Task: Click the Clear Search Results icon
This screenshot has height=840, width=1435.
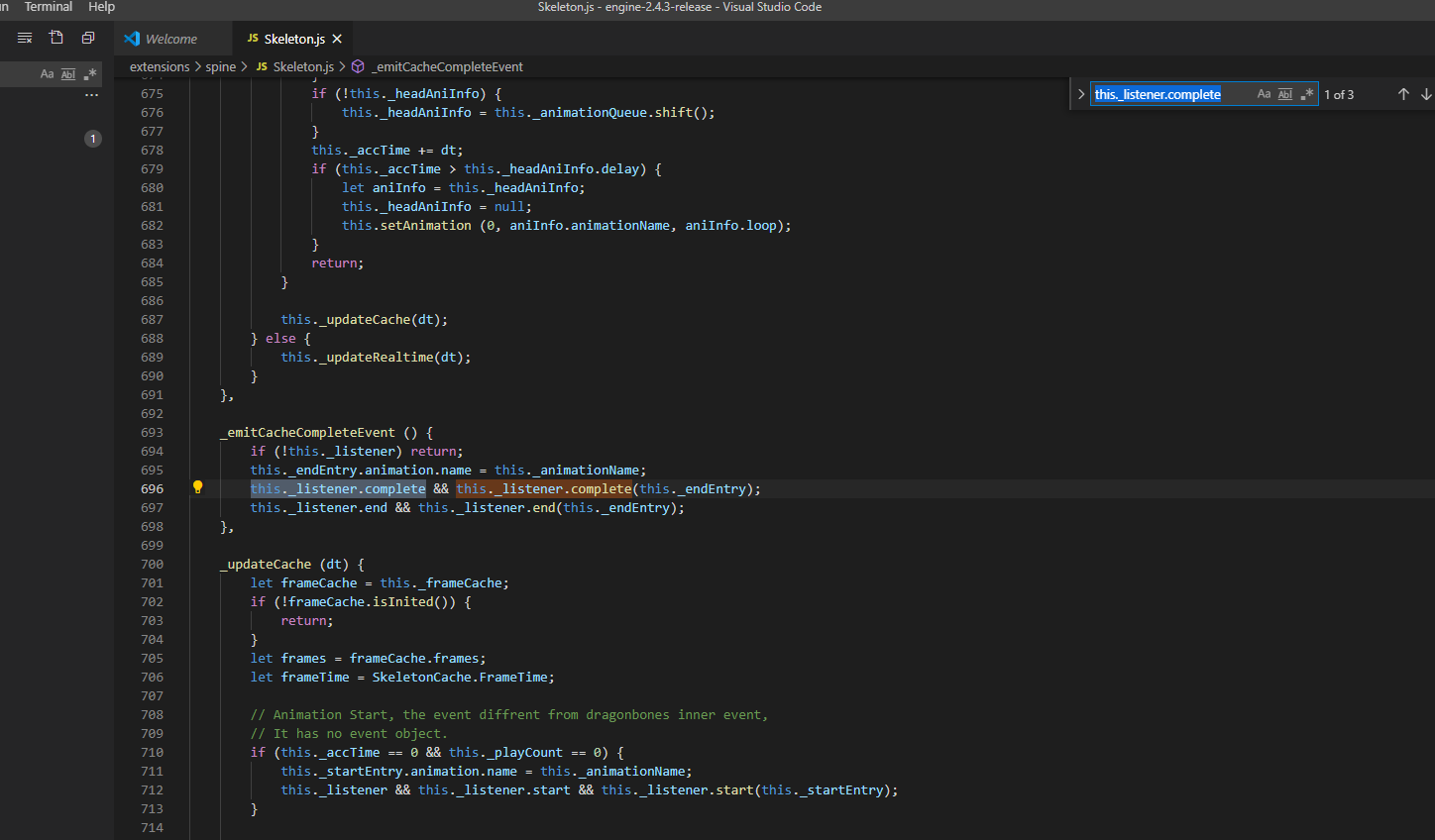Action: point(25,38)
